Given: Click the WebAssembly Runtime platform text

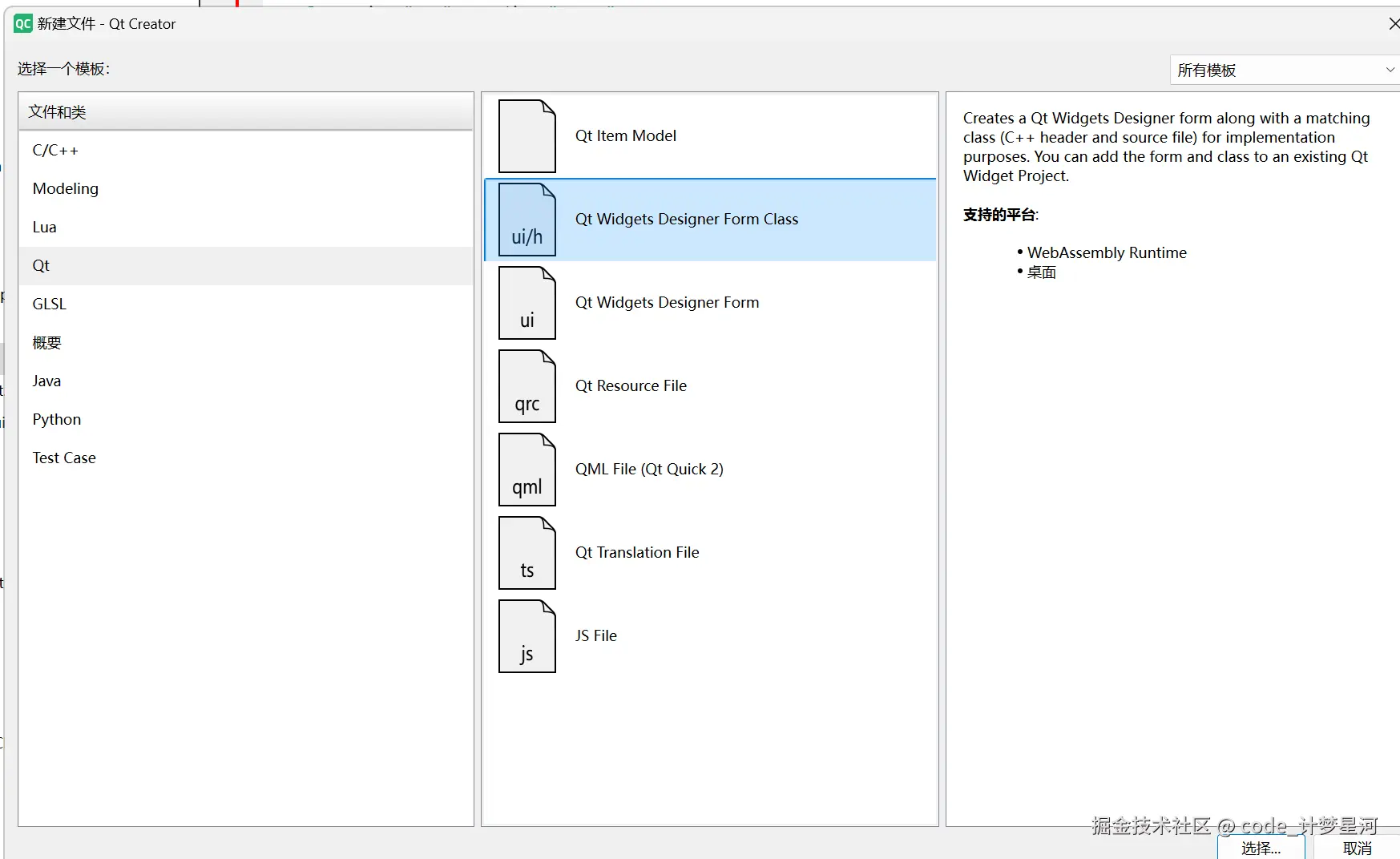Looking at the screenshot, I should (x=1107, y=252).
